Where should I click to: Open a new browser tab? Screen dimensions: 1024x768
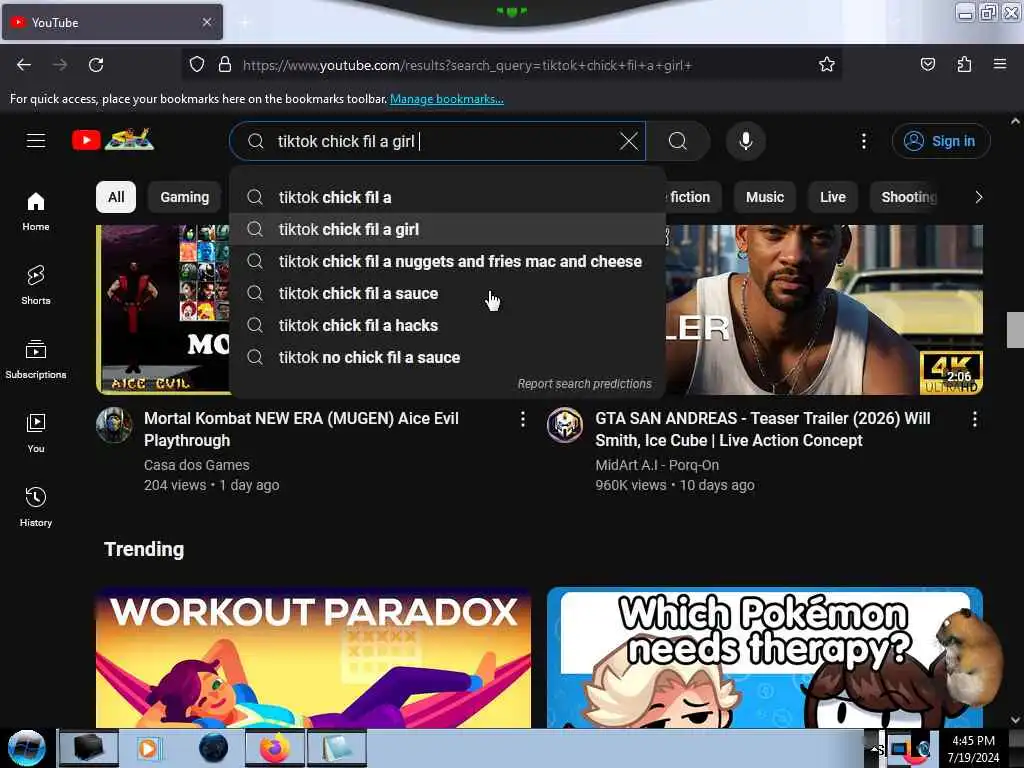245,22
